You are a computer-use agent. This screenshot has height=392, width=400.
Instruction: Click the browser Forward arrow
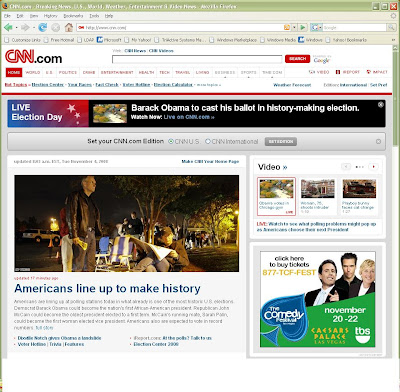pyautogui.click(x=25, y=27)
